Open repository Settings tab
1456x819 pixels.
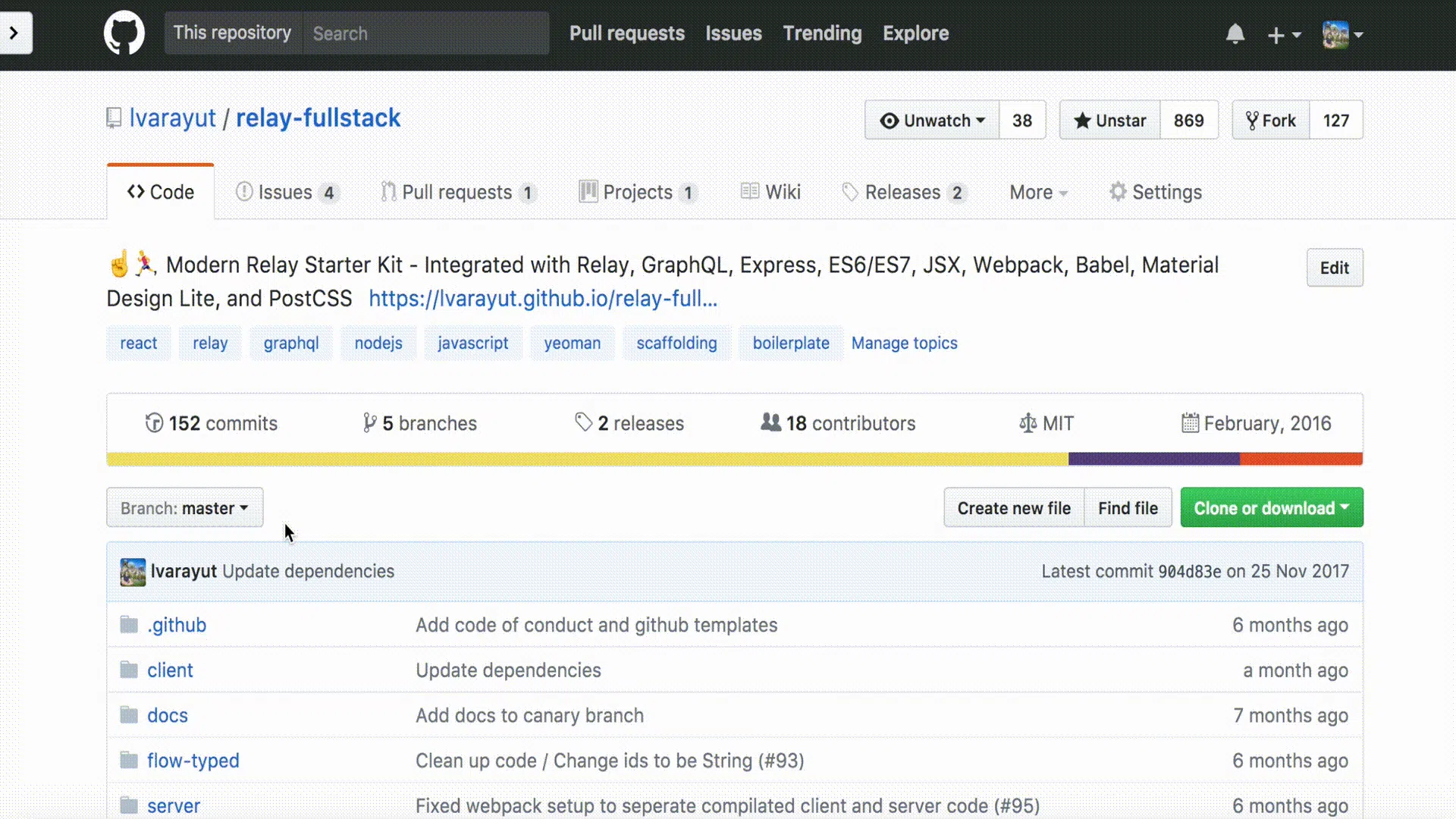pyautogui.click(x=1156, y=192)
